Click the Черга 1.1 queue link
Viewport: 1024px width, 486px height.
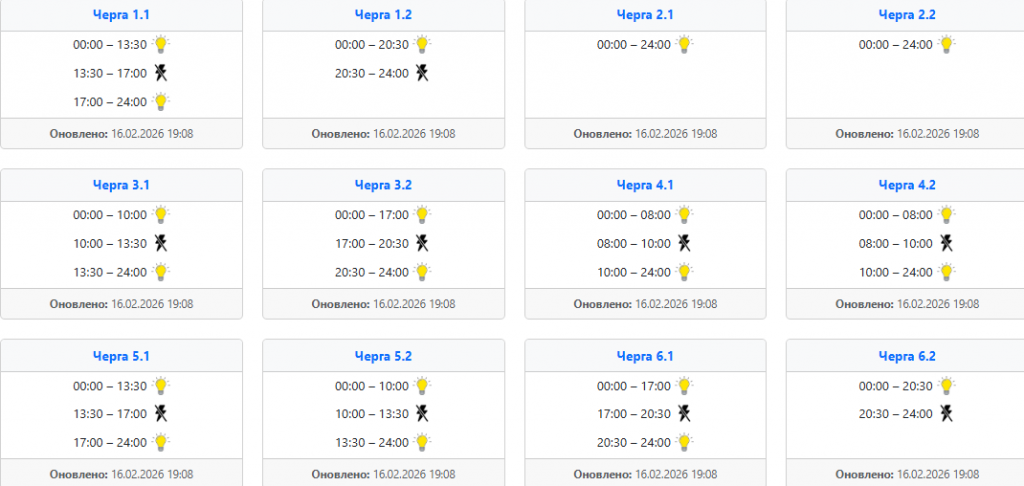(121, 14)
